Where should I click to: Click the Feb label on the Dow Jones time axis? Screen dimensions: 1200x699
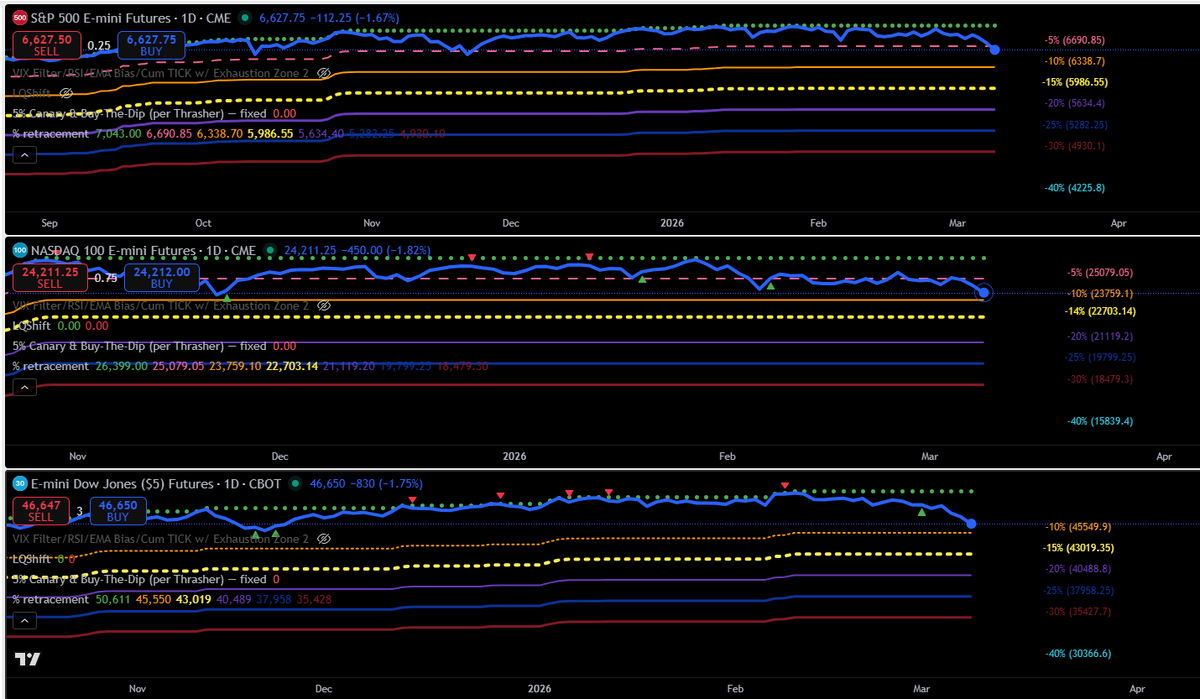tap(735, 689)
